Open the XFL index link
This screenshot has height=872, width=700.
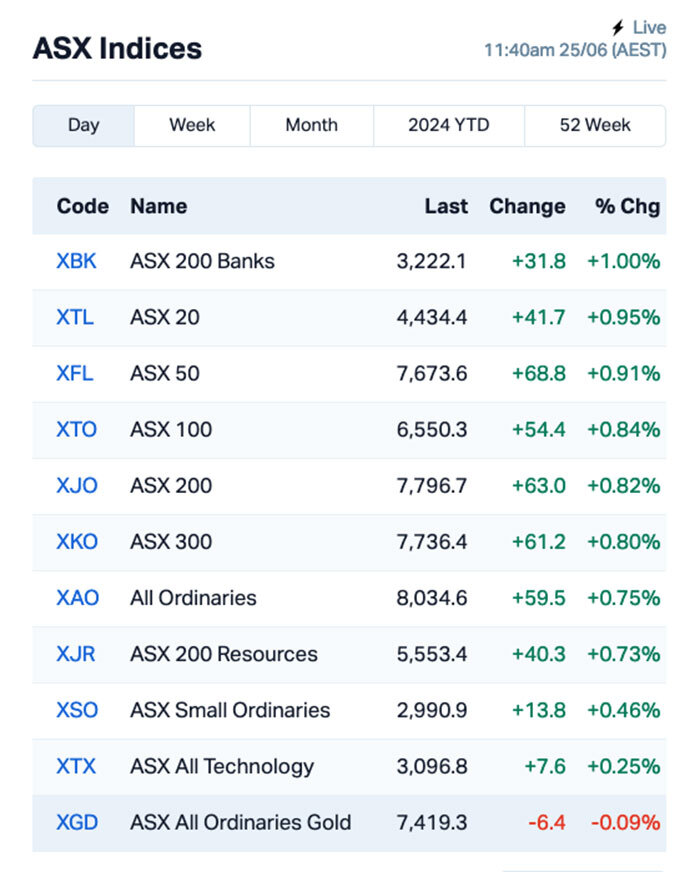pos(75,374)
